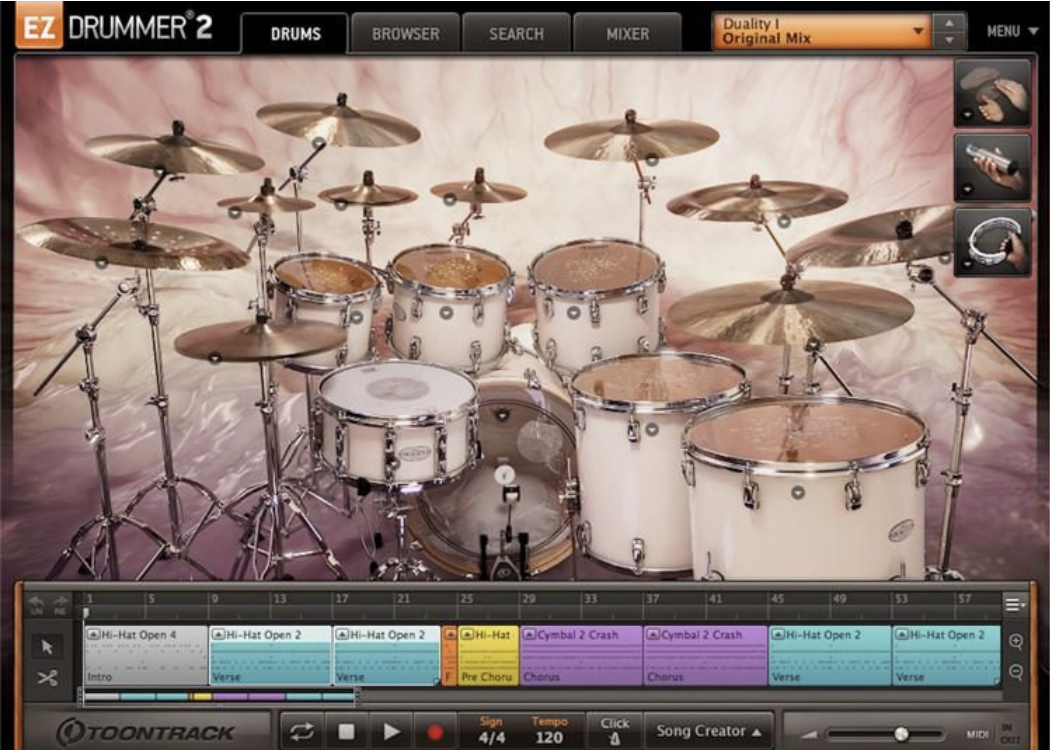Zoom out of the song track
This screenshot has height=750, width=1050.
point(1015,670)
